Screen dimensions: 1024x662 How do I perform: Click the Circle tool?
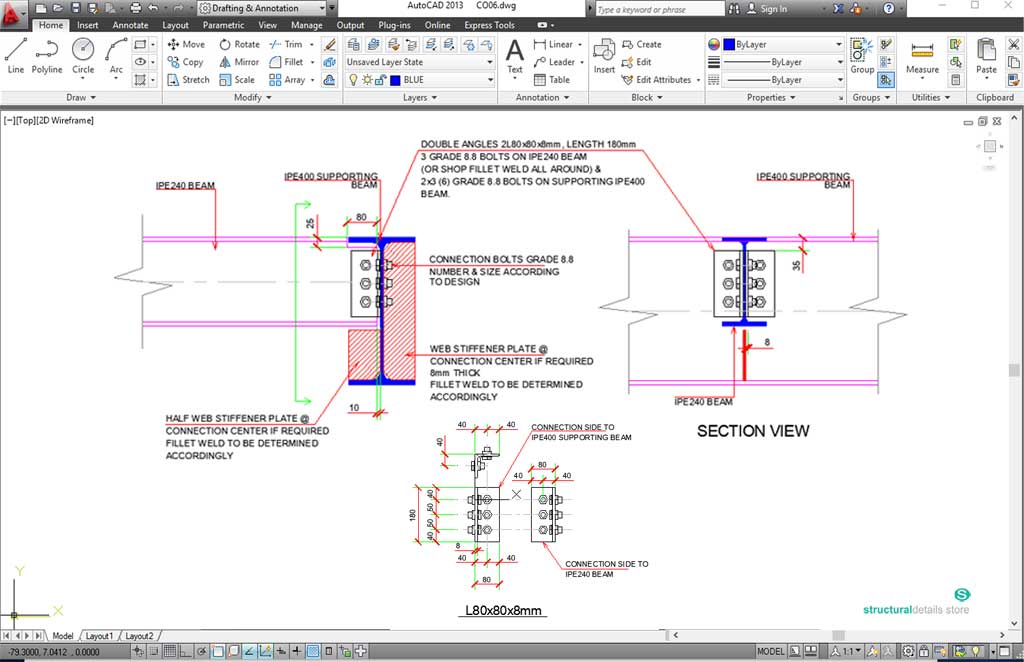(83, 56)
